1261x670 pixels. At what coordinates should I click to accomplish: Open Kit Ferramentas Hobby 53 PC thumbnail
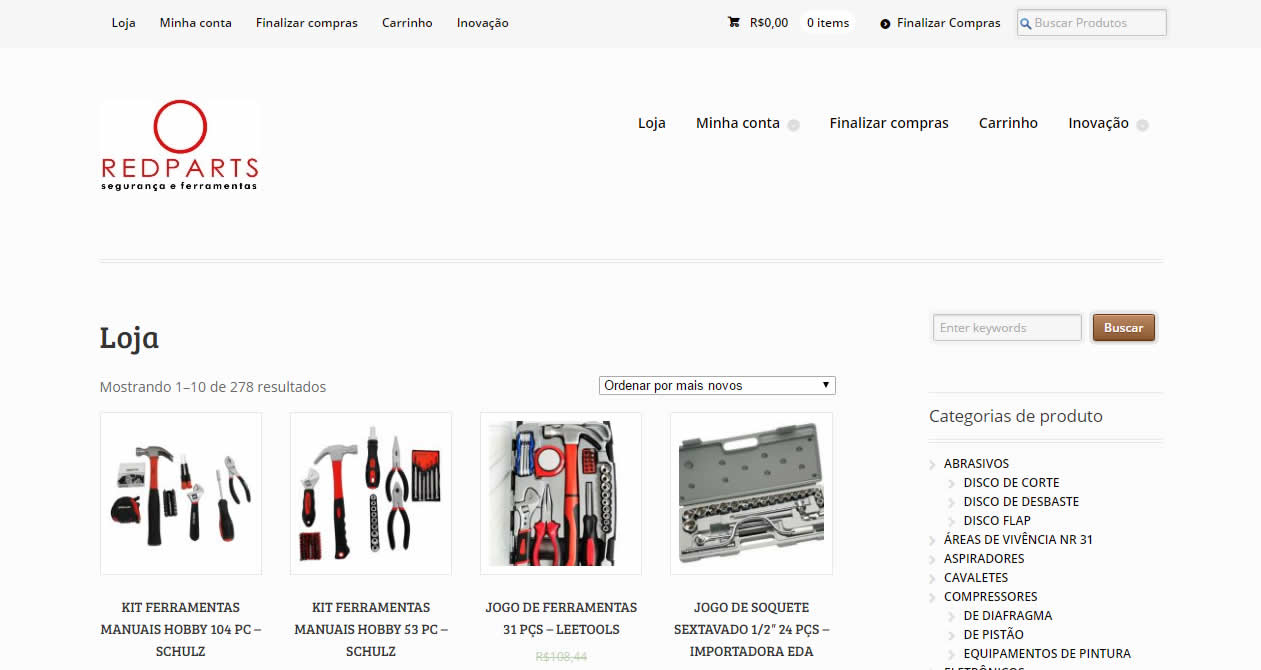[371, 494]
